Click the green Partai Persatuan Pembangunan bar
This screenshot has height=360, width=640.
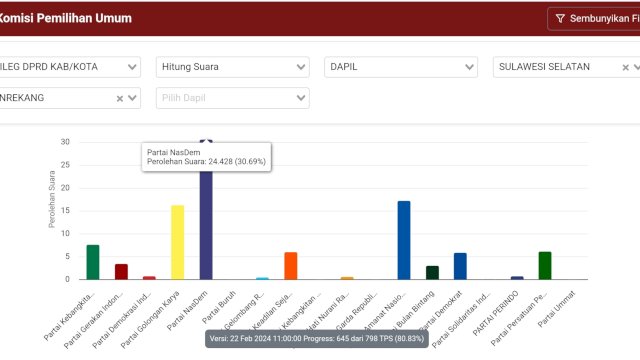pos(545,266)
